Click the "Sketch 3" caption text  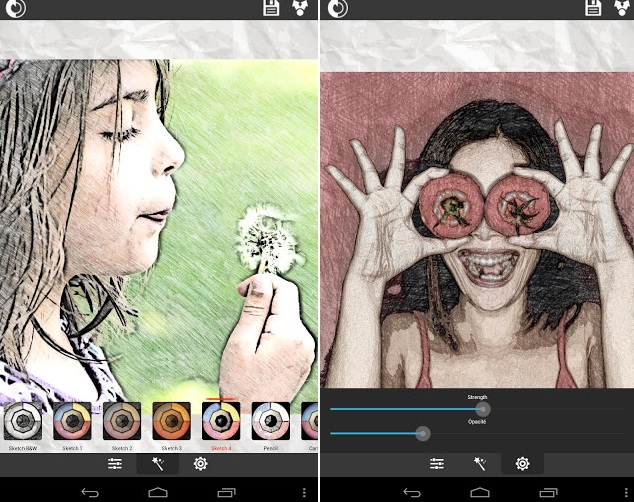click(171, 448)
